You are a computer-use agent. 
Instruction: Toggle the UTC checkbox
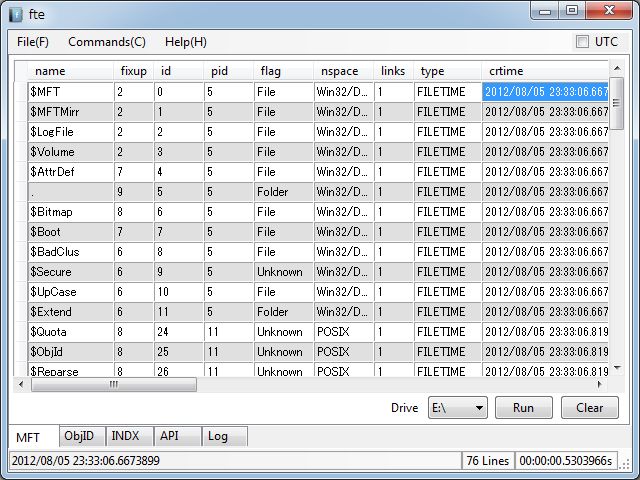click(582, 42)
